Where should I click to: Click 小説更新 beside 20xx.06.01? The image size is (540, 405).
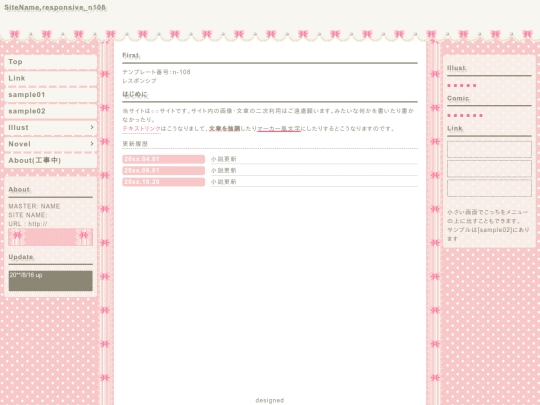click(x=224, y=170)
